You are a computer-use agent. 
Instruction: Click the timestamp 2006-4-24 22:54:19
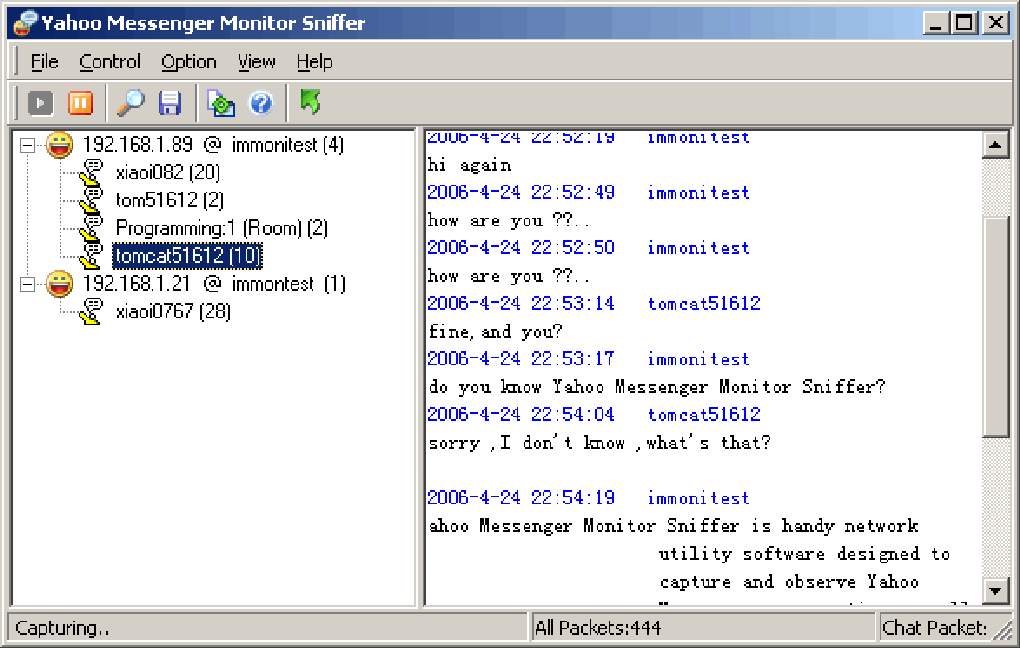(x=521, y=498)
